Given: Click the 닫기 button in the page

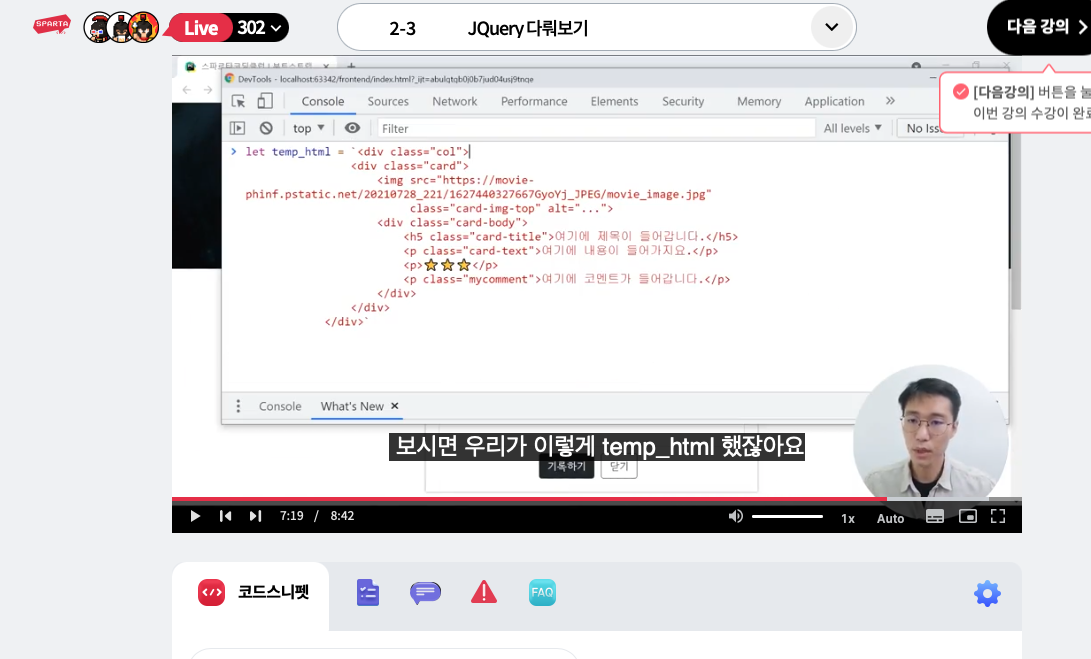Looking at the screenshot, I should [619, 467].
